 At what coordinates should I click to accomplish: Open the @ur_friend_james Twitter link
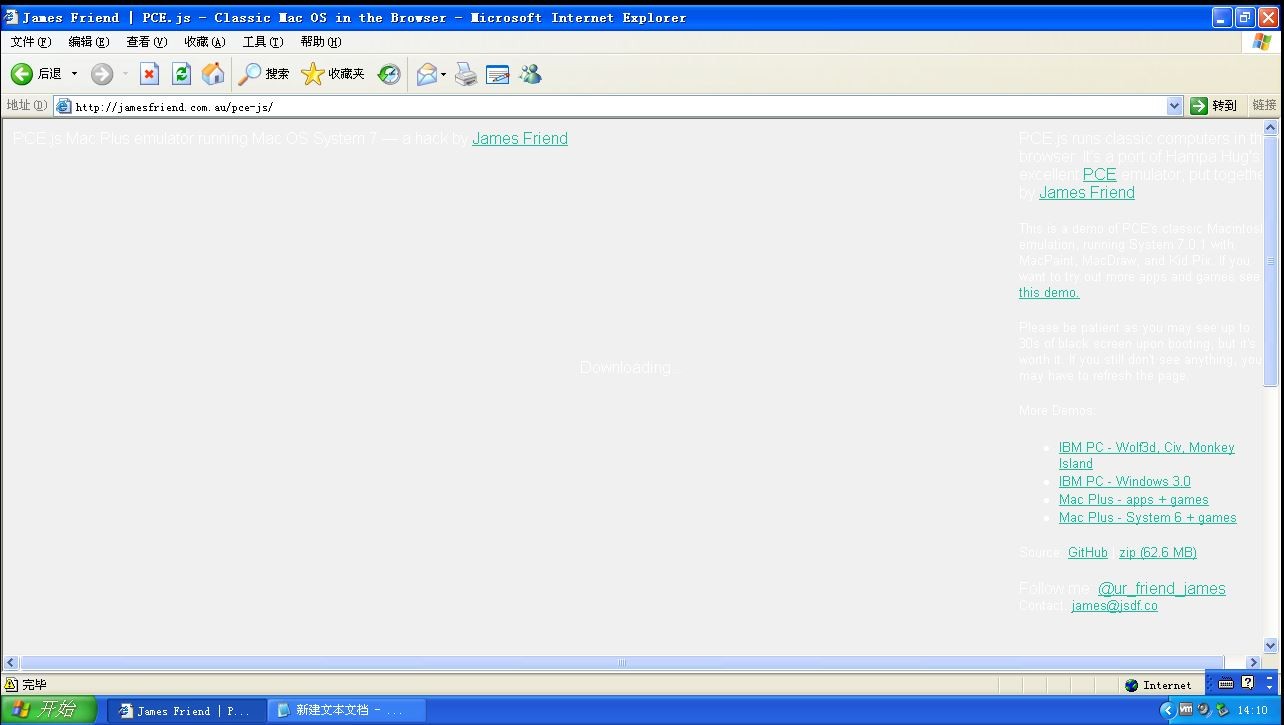[x=1162, y=589]
